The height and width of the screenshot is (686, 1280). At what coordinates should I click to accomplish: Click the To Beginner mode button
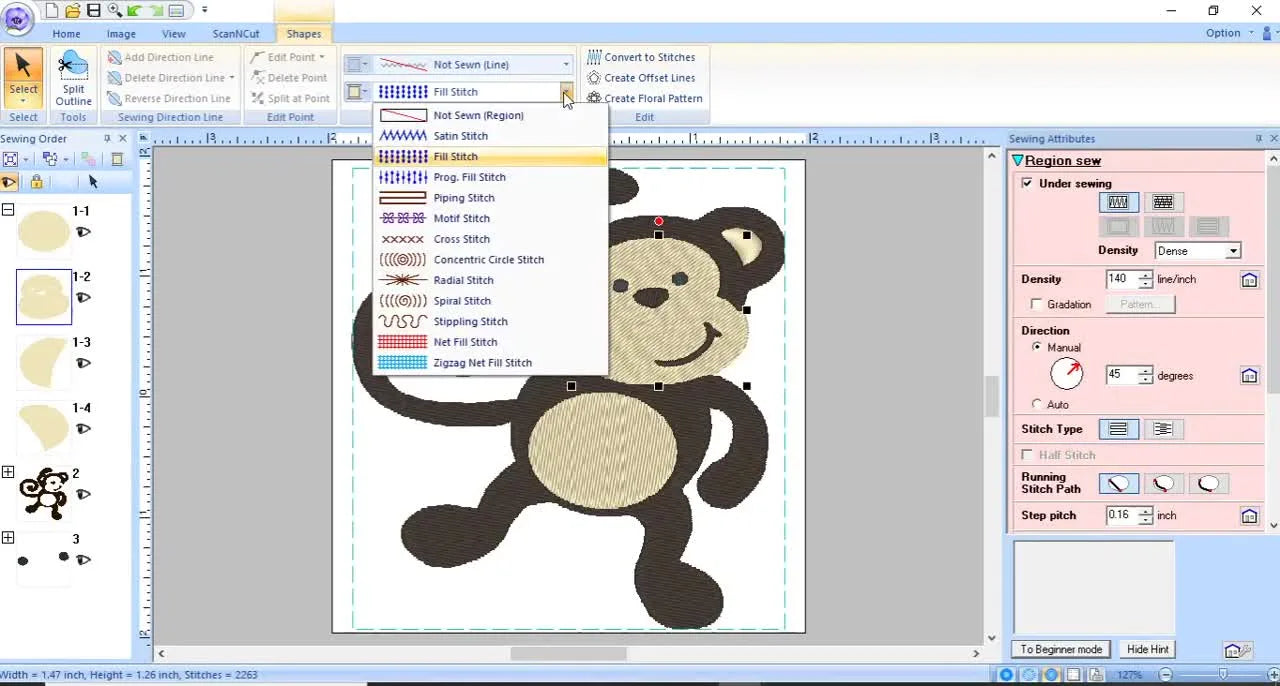click(1060, 649)
